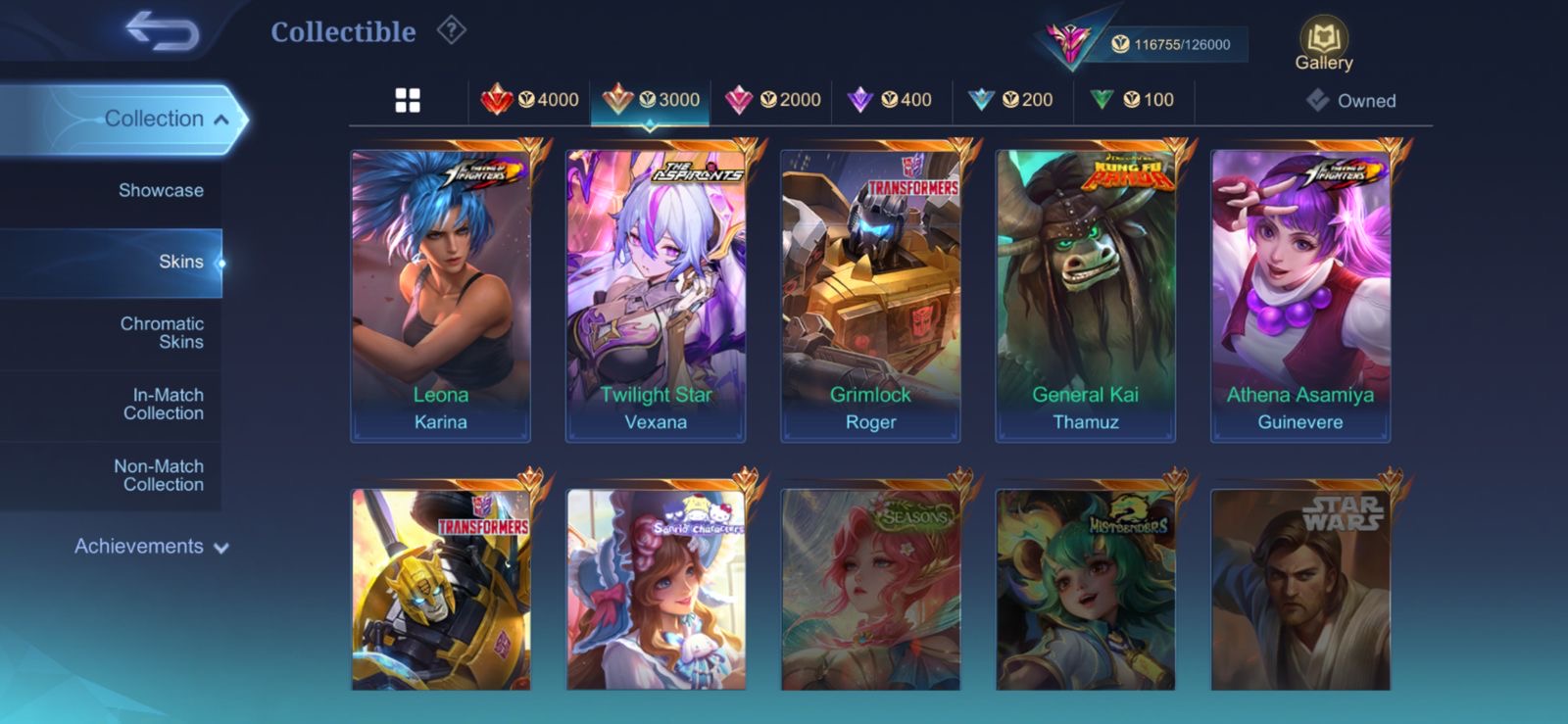
Task: Open the Grimlock Roger skin card
Action: click(870, 296)
